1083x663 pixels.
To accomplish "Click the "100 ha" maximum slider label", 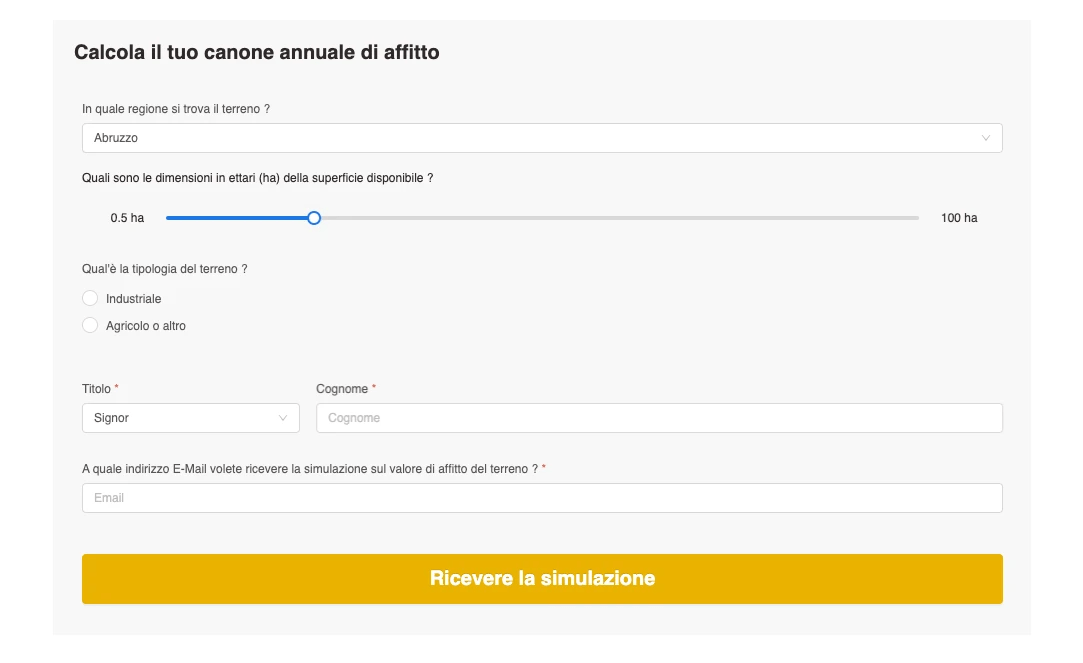I will pos(959,218).
